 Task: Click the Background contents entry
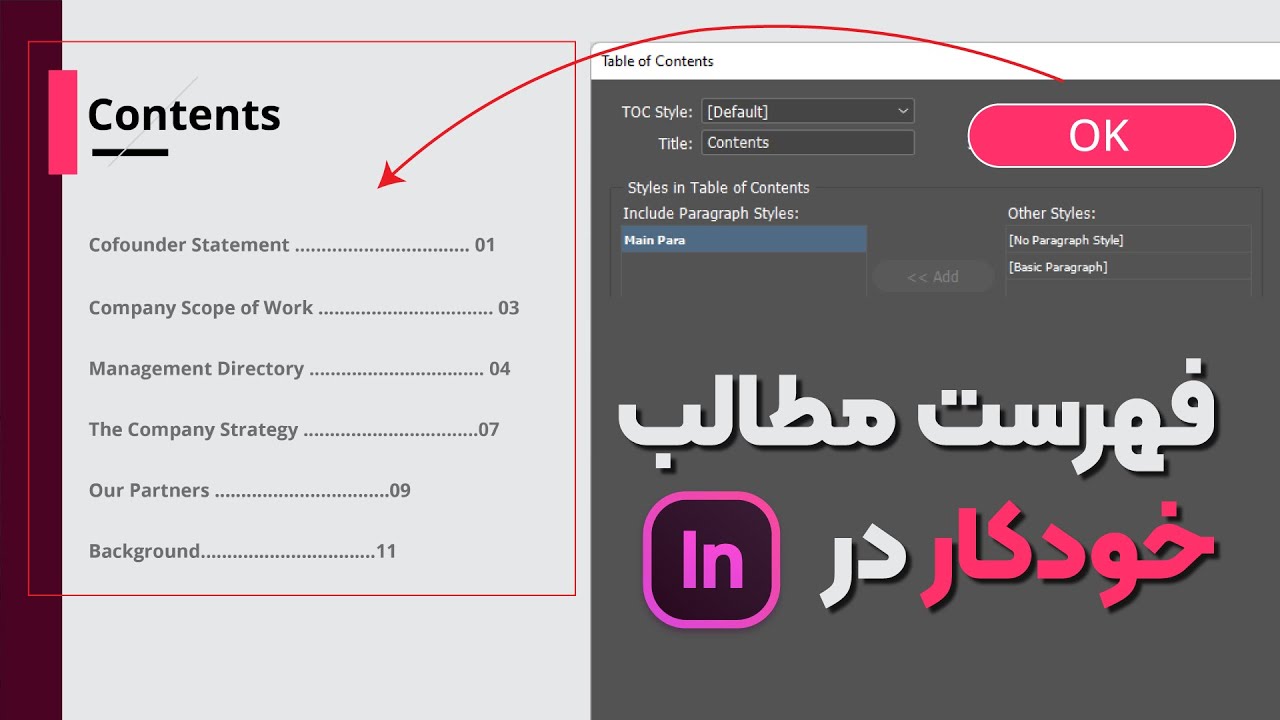pos(243,551)
